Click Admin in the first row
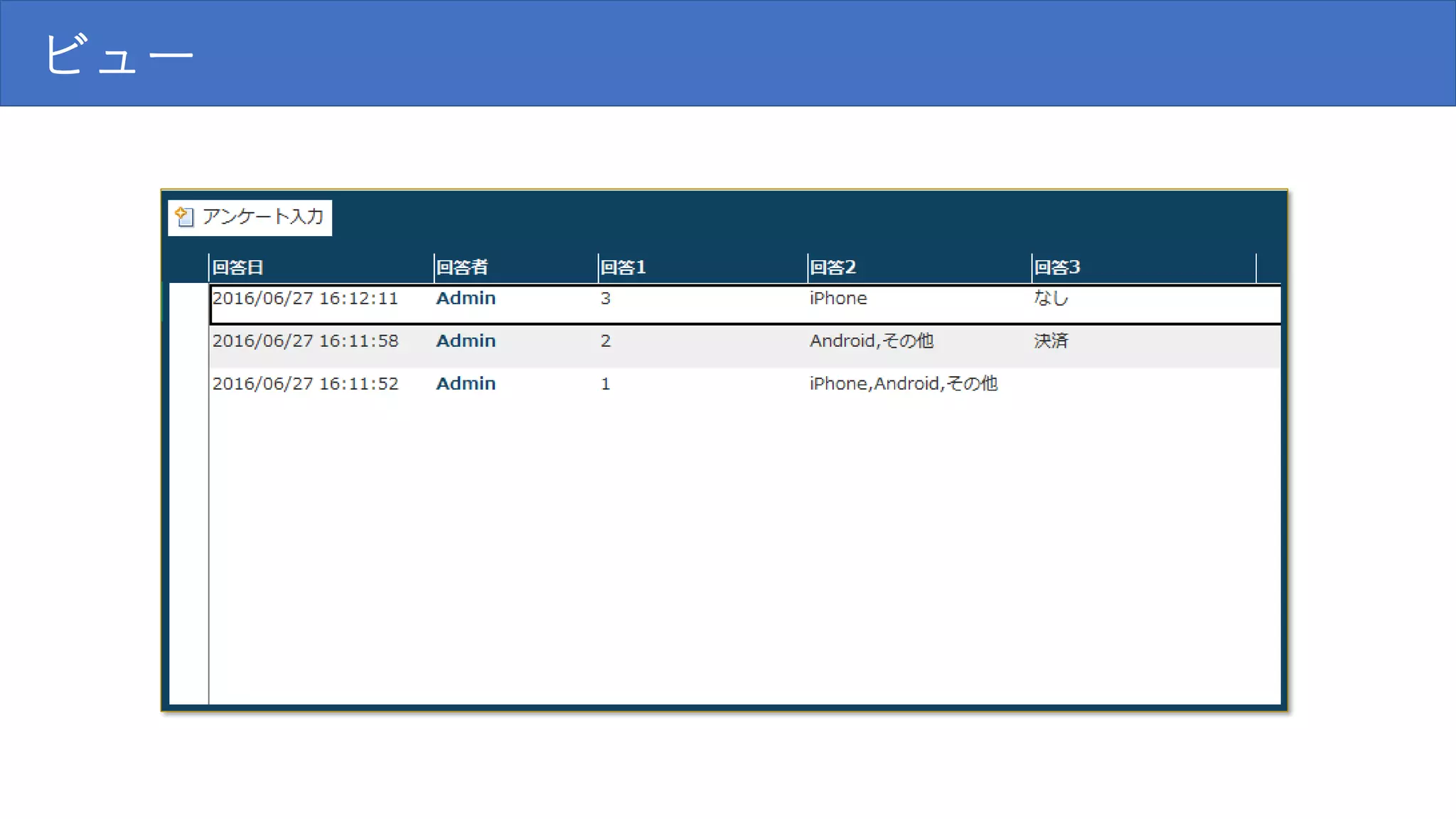Image resolution: width=1456 pixels, height=819 pixels. pos(466,299)
